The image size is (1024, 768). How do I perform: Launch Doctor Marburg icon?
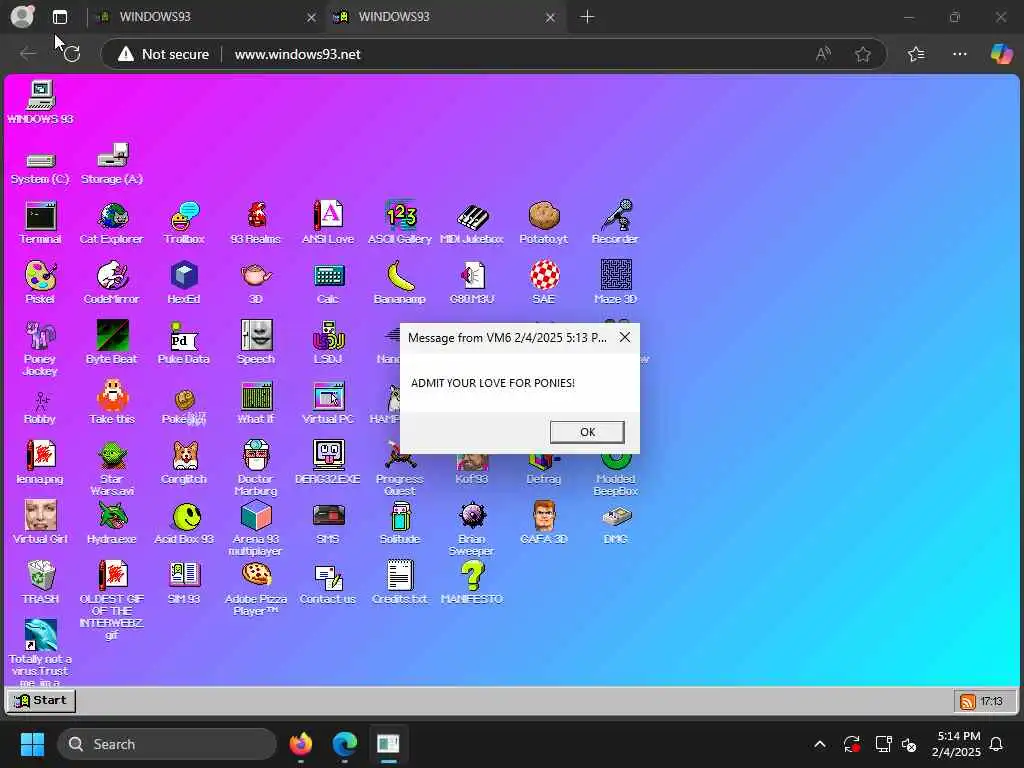256,468
